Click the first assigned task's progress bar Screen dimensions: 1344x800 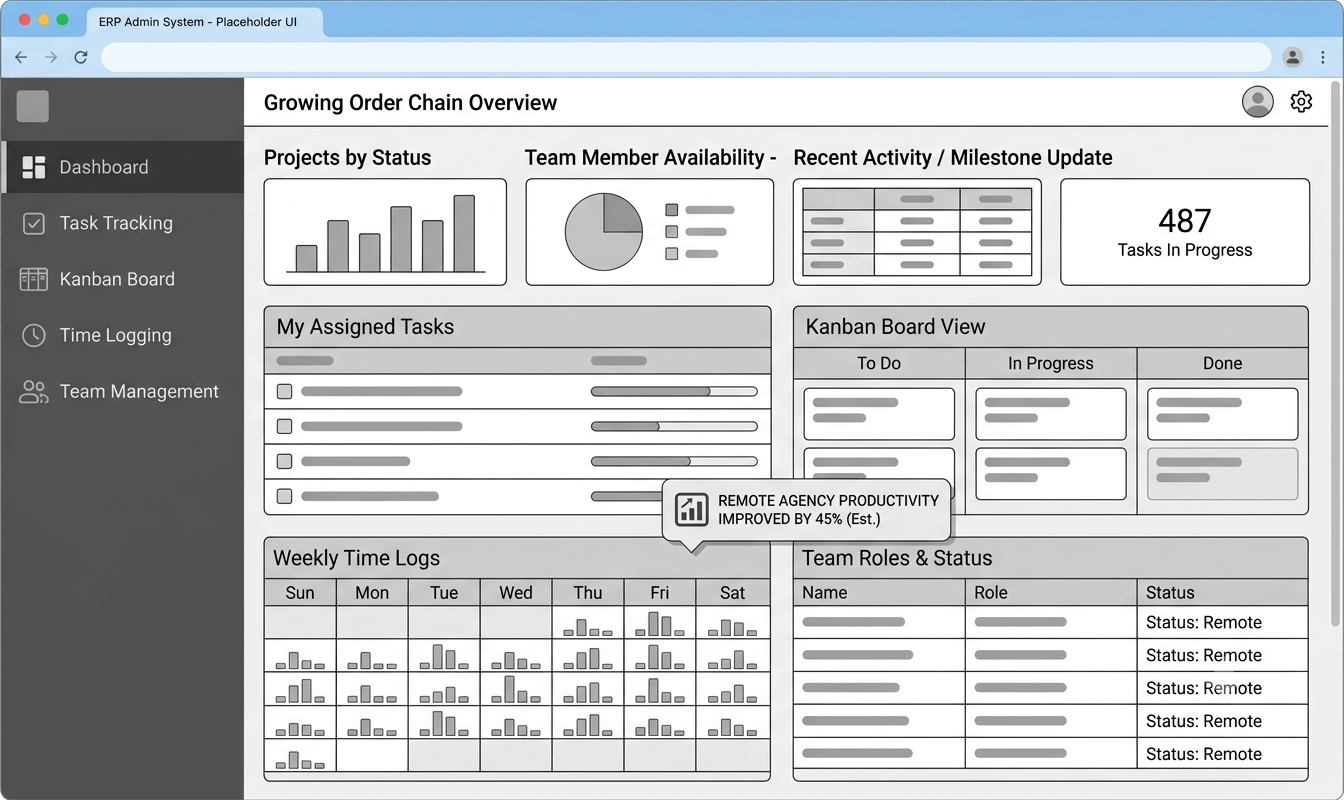pos(674,392)
